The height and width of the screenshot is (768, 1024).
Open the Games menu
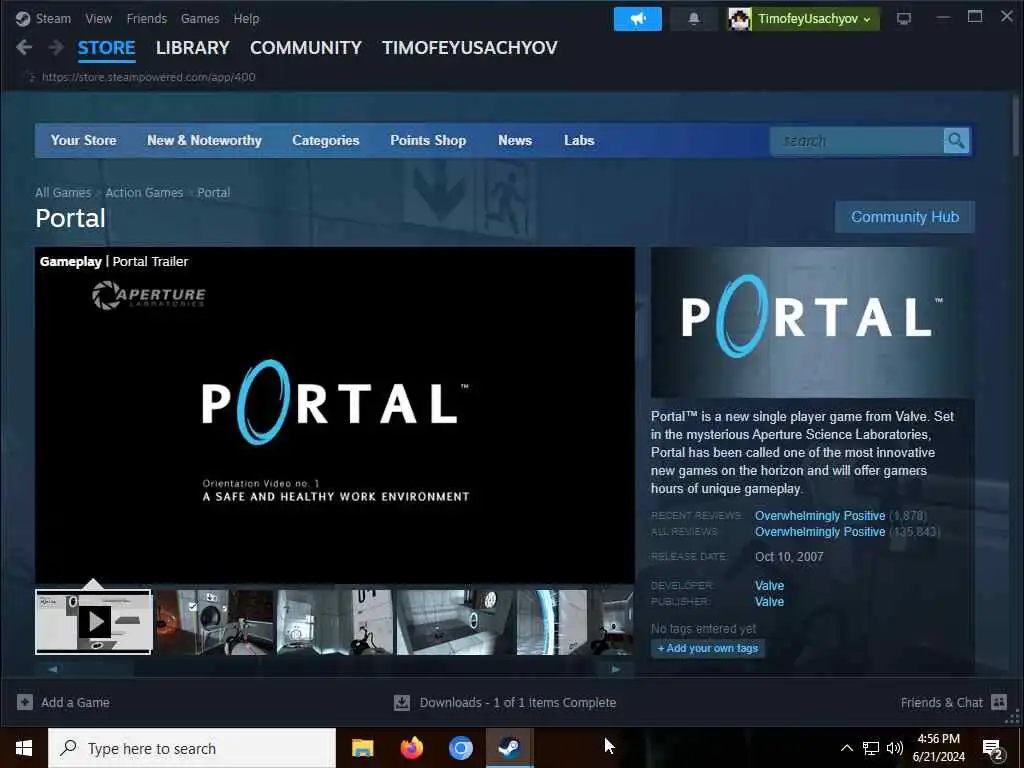pyautogui.click(x=200, y=18)
